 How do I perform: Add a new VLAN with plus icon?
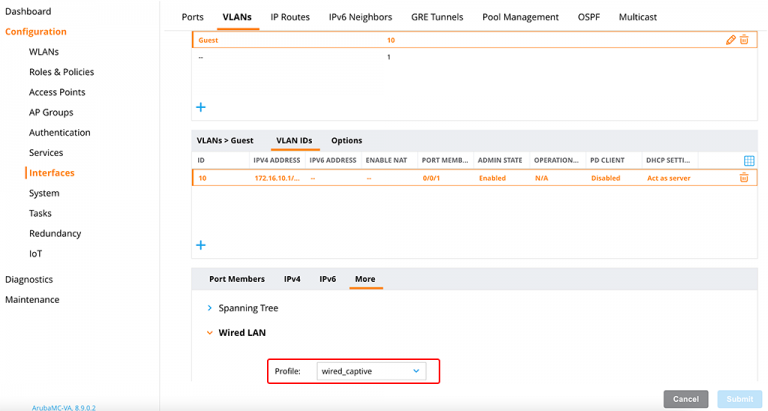[201, 107]
